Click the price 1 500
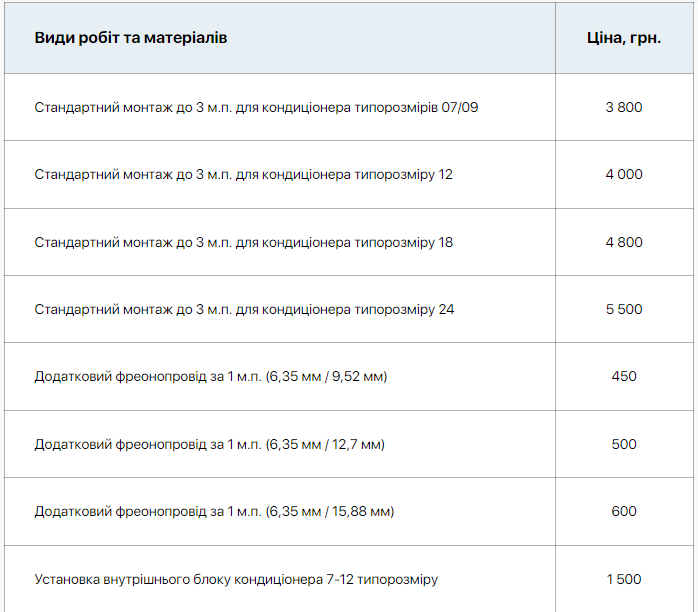The image size is (698, 612). [x=623, y=579]
